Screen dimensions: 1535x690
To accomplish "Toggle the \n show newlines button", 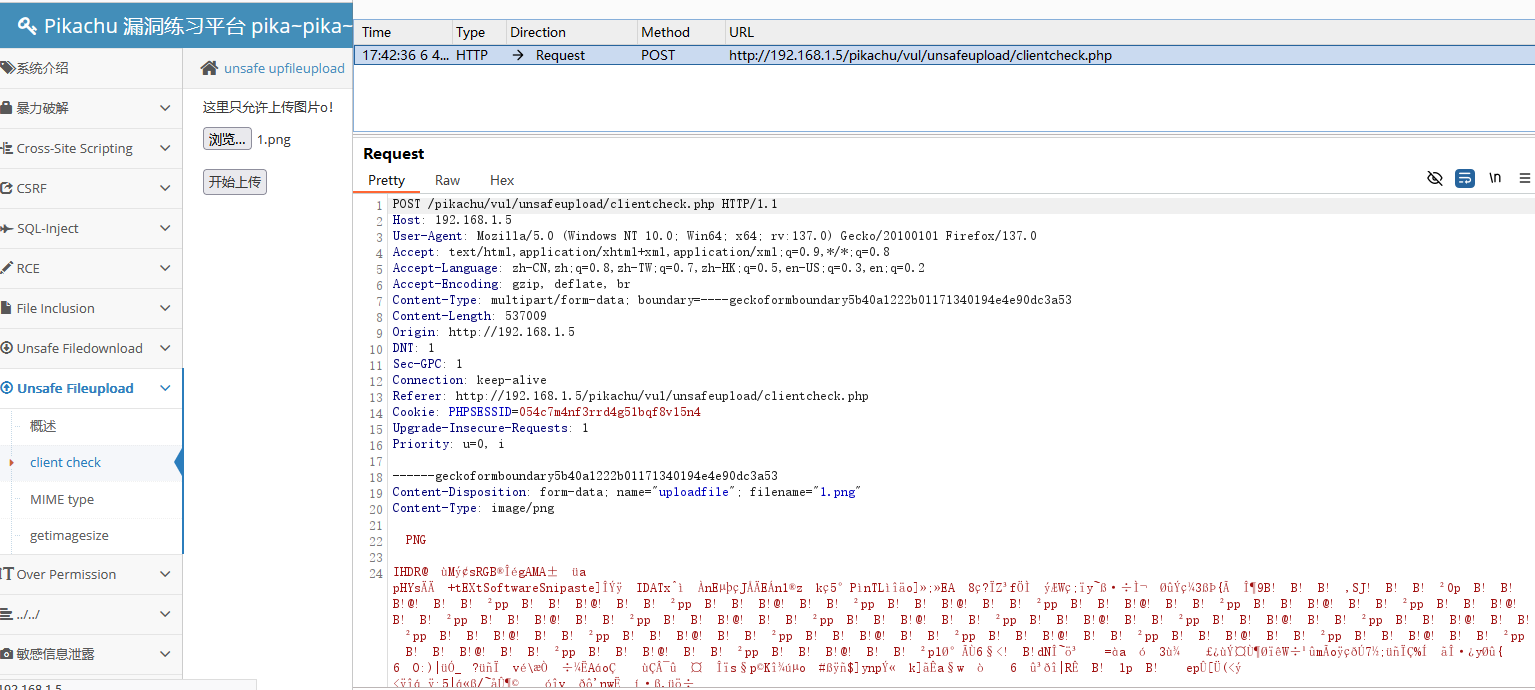I will pyautogui.click(x=1495, y=178).
